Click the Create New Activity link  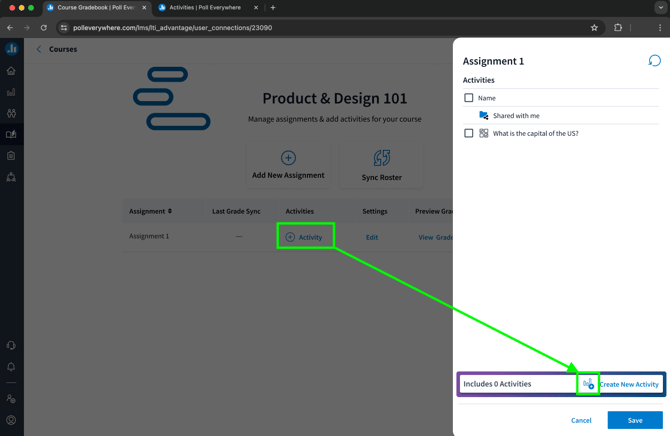pos(629,384)
